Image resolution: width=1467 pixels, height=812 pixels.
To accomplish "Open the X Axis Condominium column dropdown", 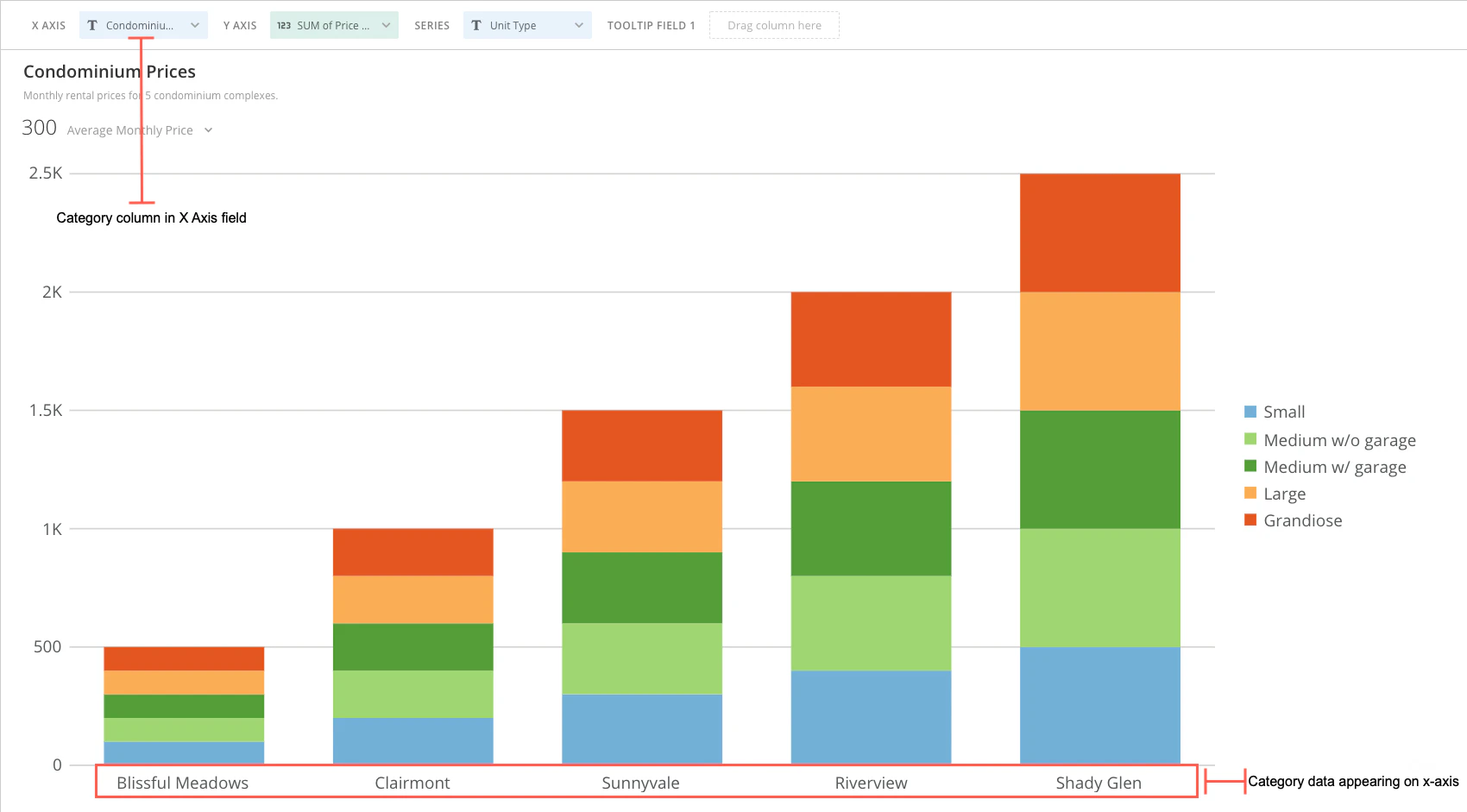I will point(143,25).
